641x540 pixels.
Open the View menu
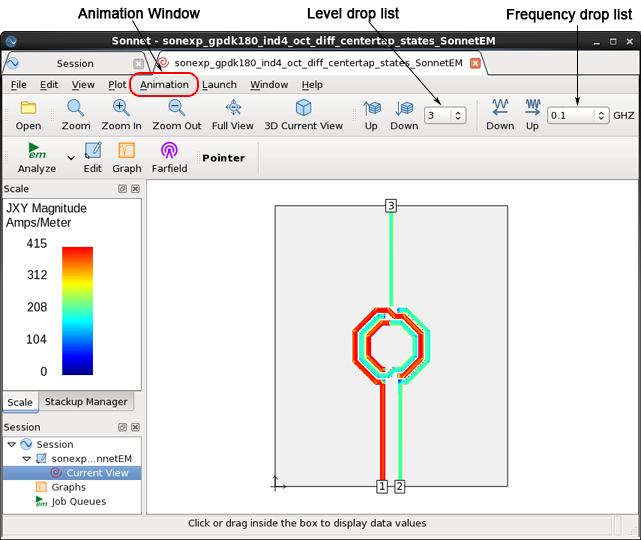pyautogui.click(x=83, y=85)
